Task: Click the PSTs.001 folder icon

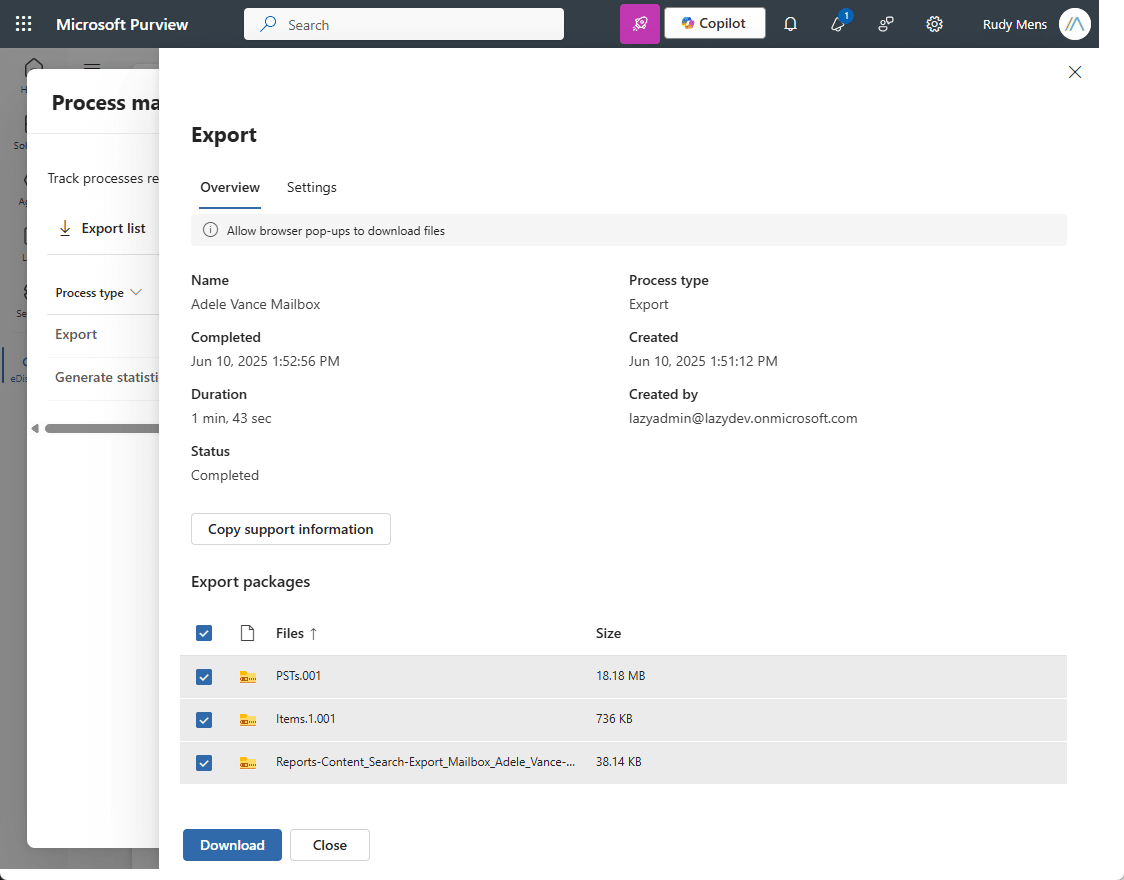Action: pyautogui.click(x=248, y=676)
